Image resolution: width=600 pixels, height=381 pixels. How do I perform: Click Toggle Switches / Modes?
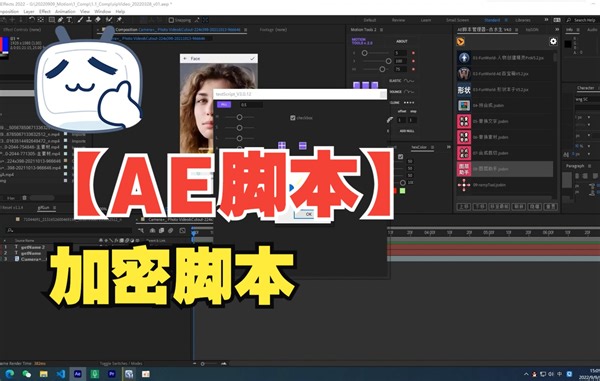(x=121, y=363)
